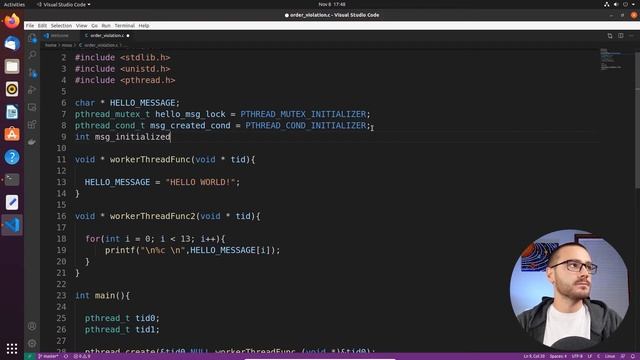Click the unsaved dot on order_violation.c tab
Image resolution: width=640 pixels, height=360 pixels.
click(x=128, y=36)
